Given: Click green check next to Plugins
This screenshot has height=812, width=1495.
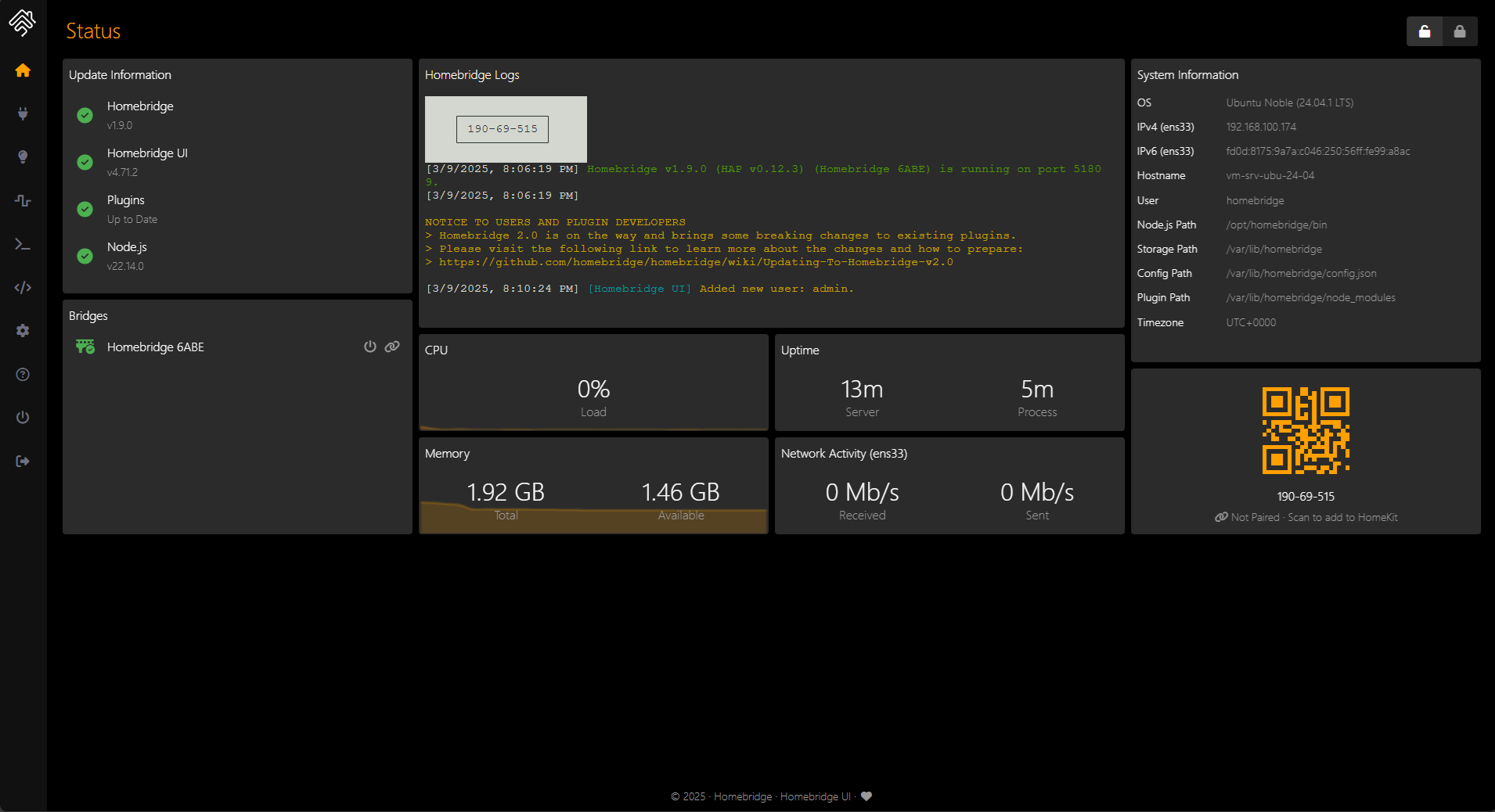Looking at the screenshot, I should (85, 209).
